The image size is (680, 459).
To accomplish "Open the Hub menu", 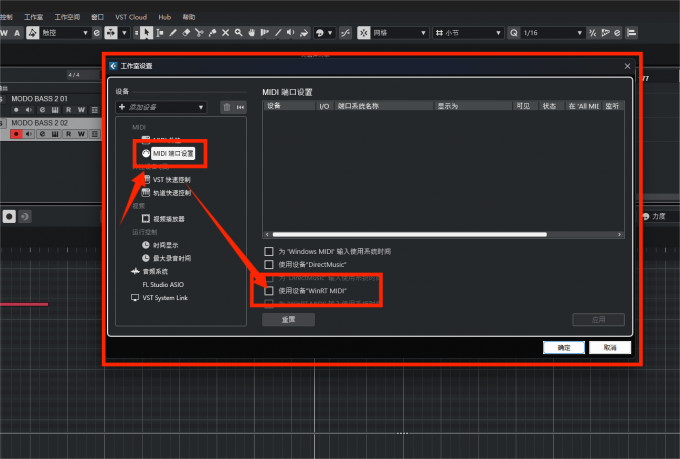I will click(165, 17).
